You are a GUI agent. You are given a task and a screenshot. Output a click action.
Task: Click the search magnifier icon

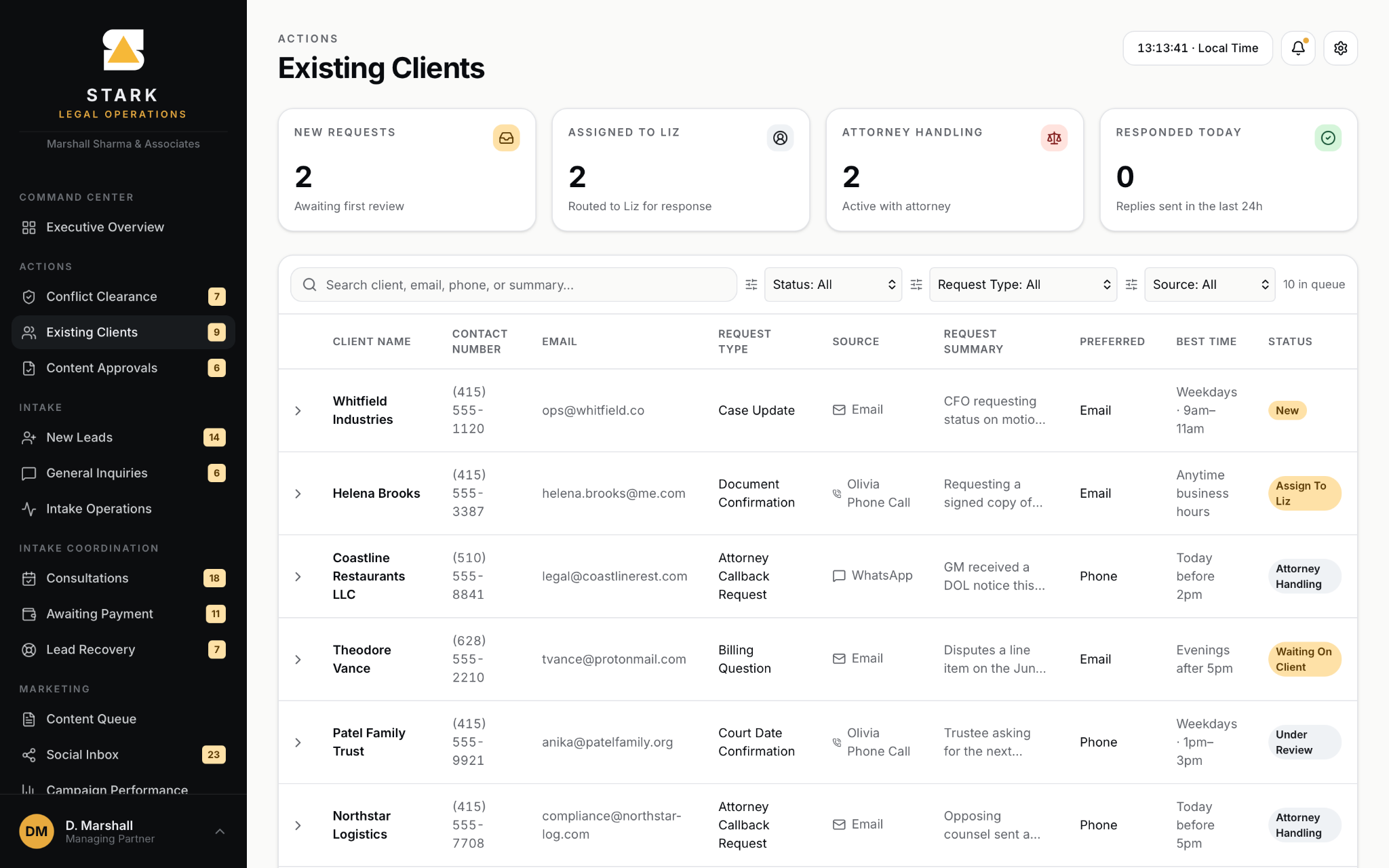click(309, 285)
